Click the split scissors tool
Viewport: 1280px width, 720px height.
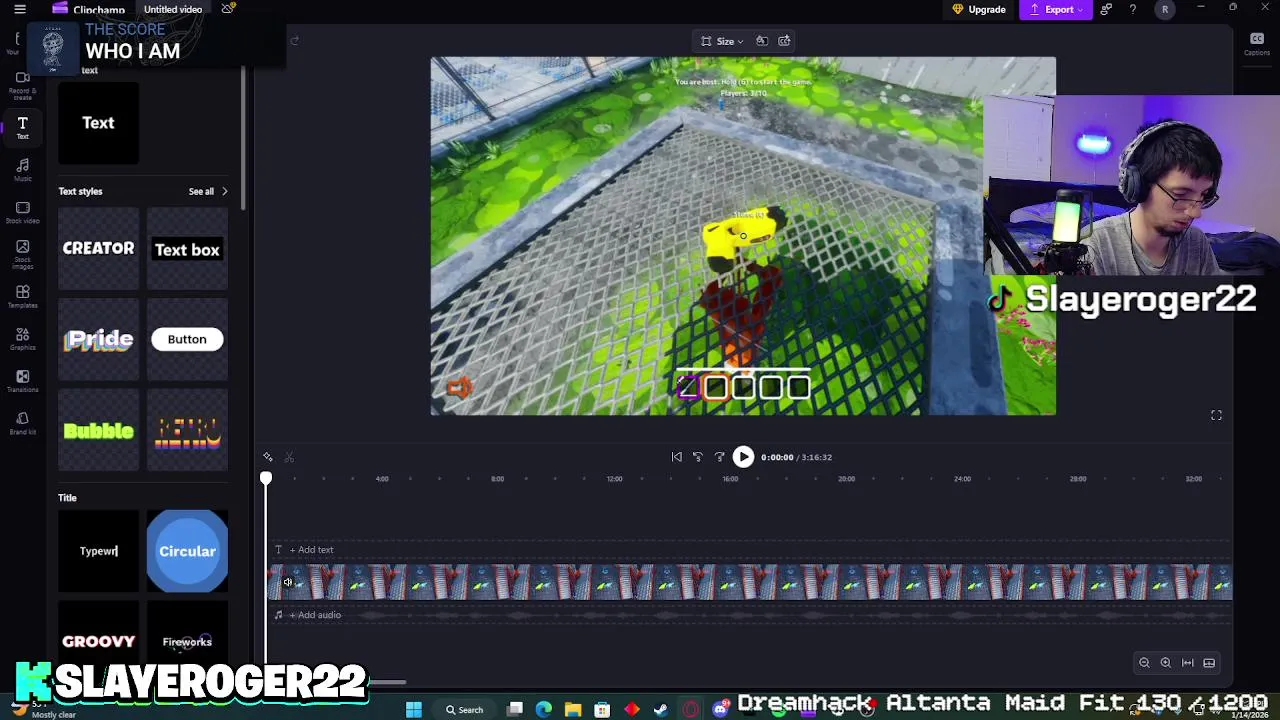[289, 457]
